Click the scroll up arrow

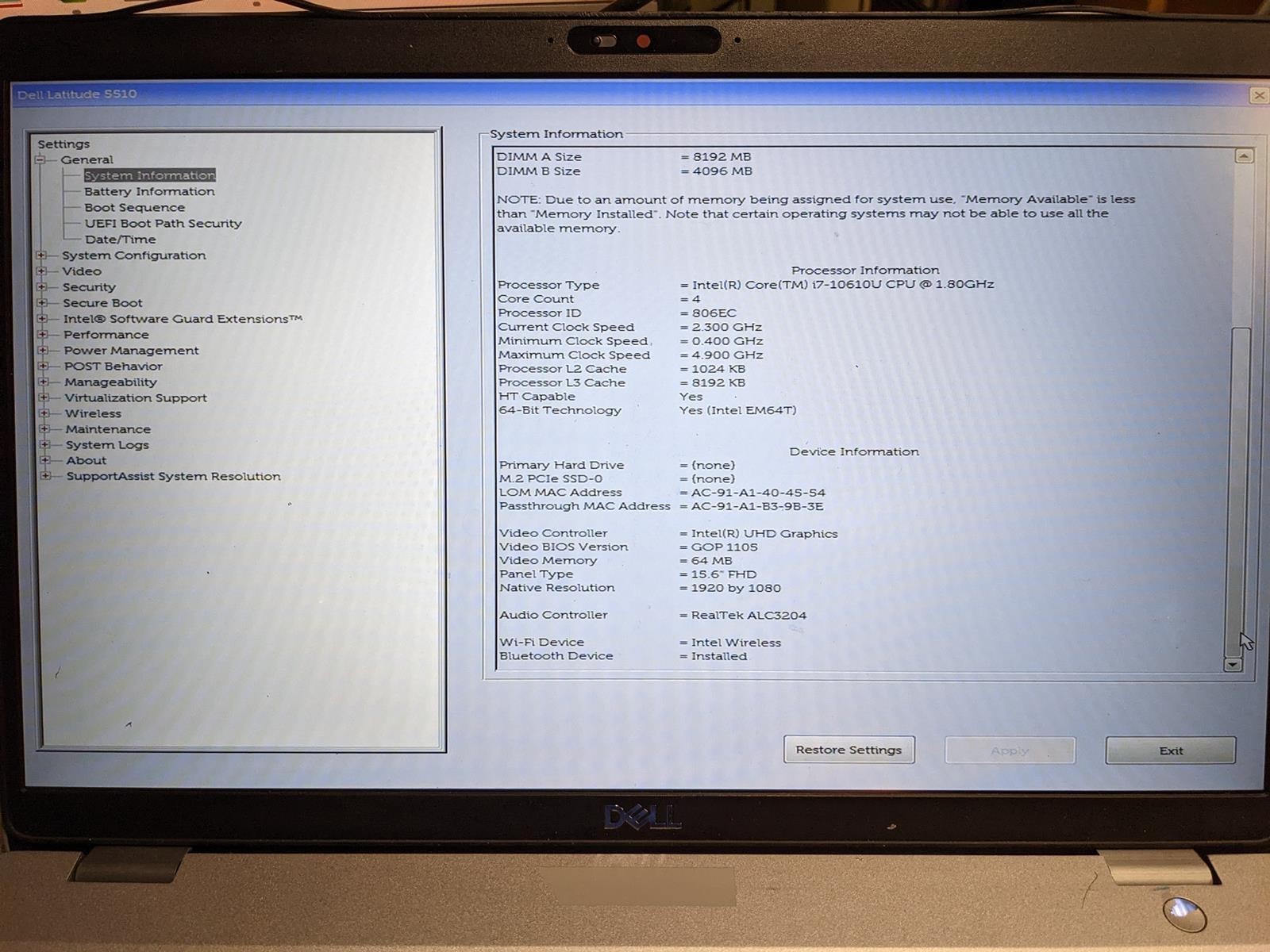click(1244, 155)
